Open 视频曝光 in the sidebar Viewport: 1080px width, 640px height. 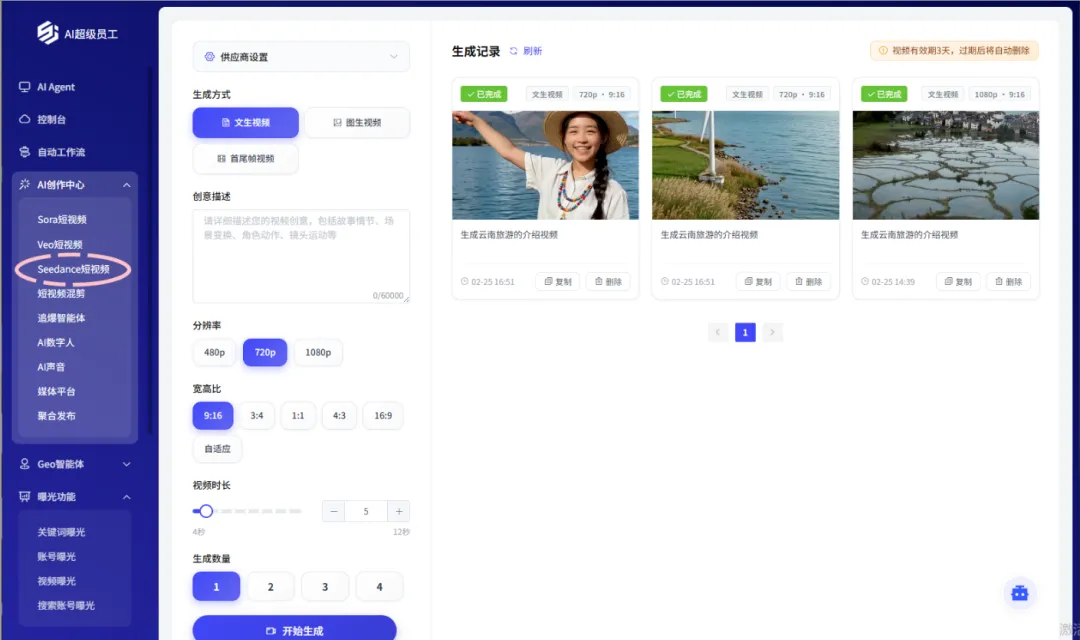pyautogui.click(x=56, y=581)
